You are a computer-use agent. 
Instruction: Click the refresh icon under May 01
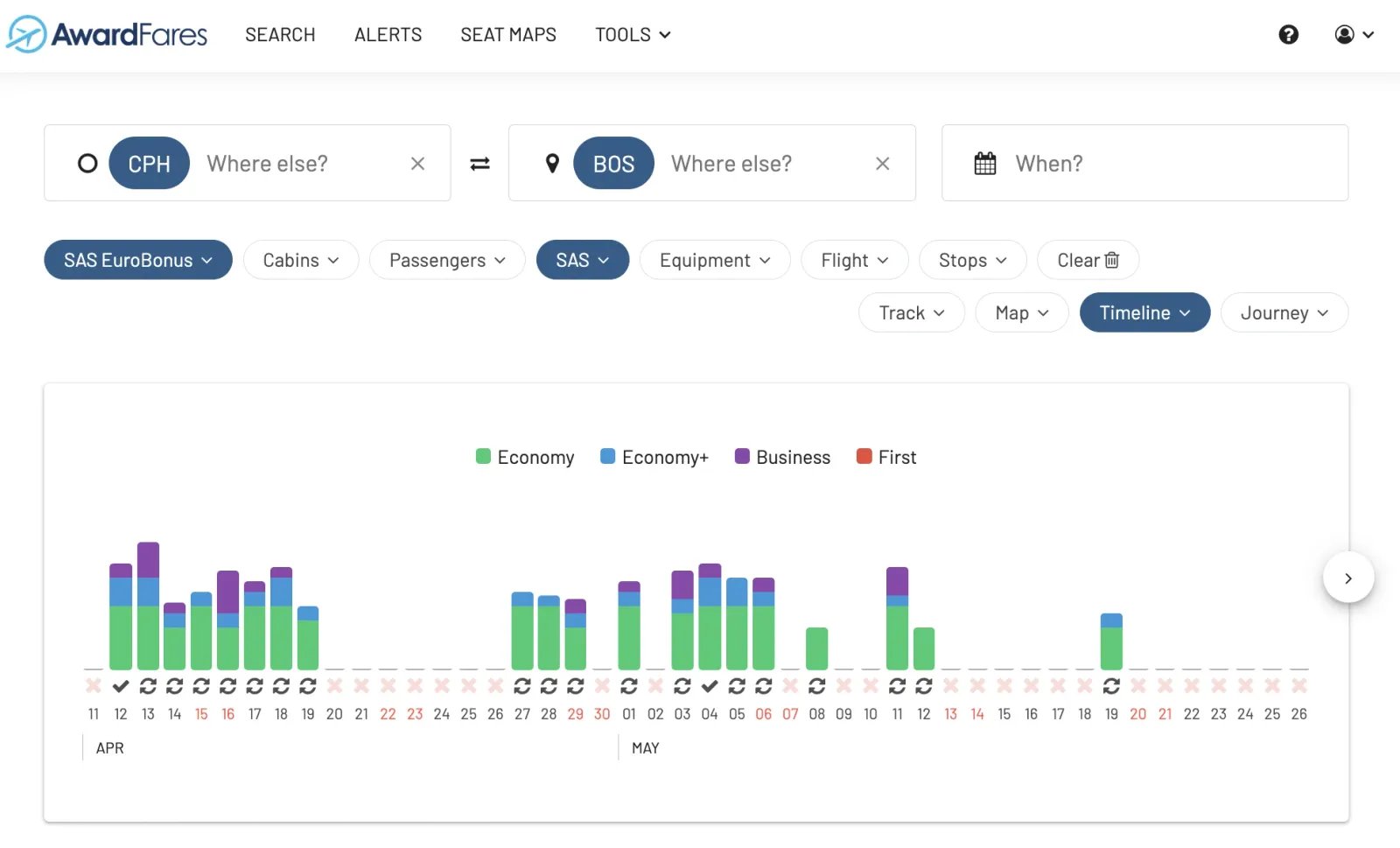click(x=629, y=685)
